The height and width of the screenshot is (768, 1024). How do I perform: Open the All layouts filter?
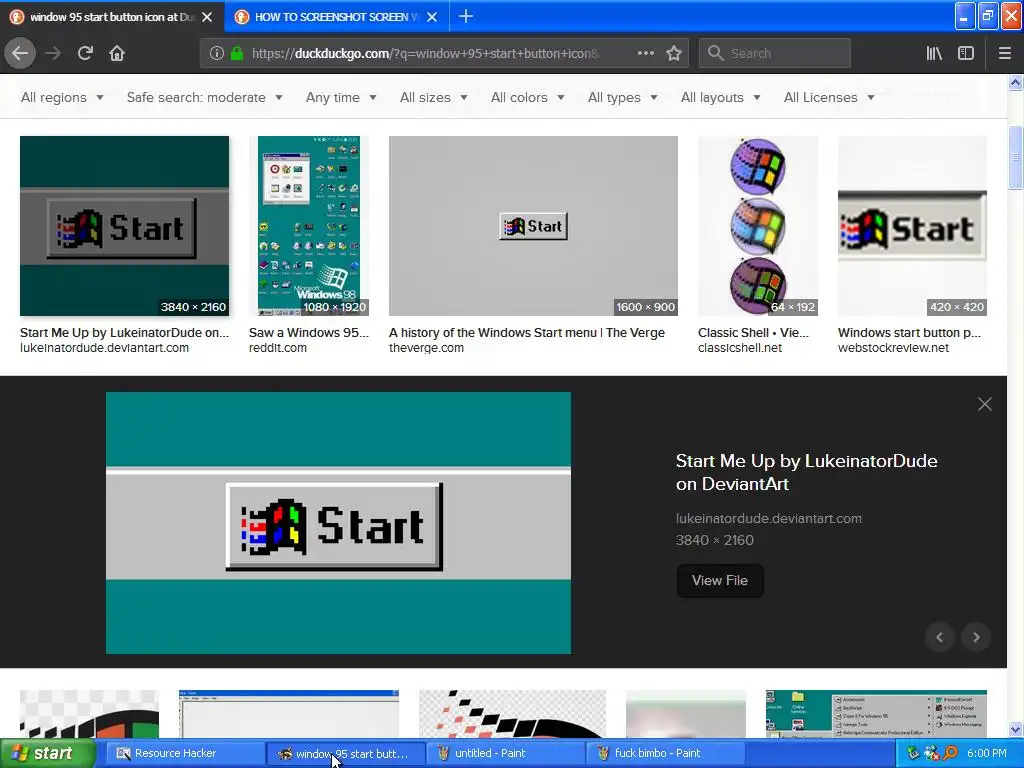[x=720, y=97]
